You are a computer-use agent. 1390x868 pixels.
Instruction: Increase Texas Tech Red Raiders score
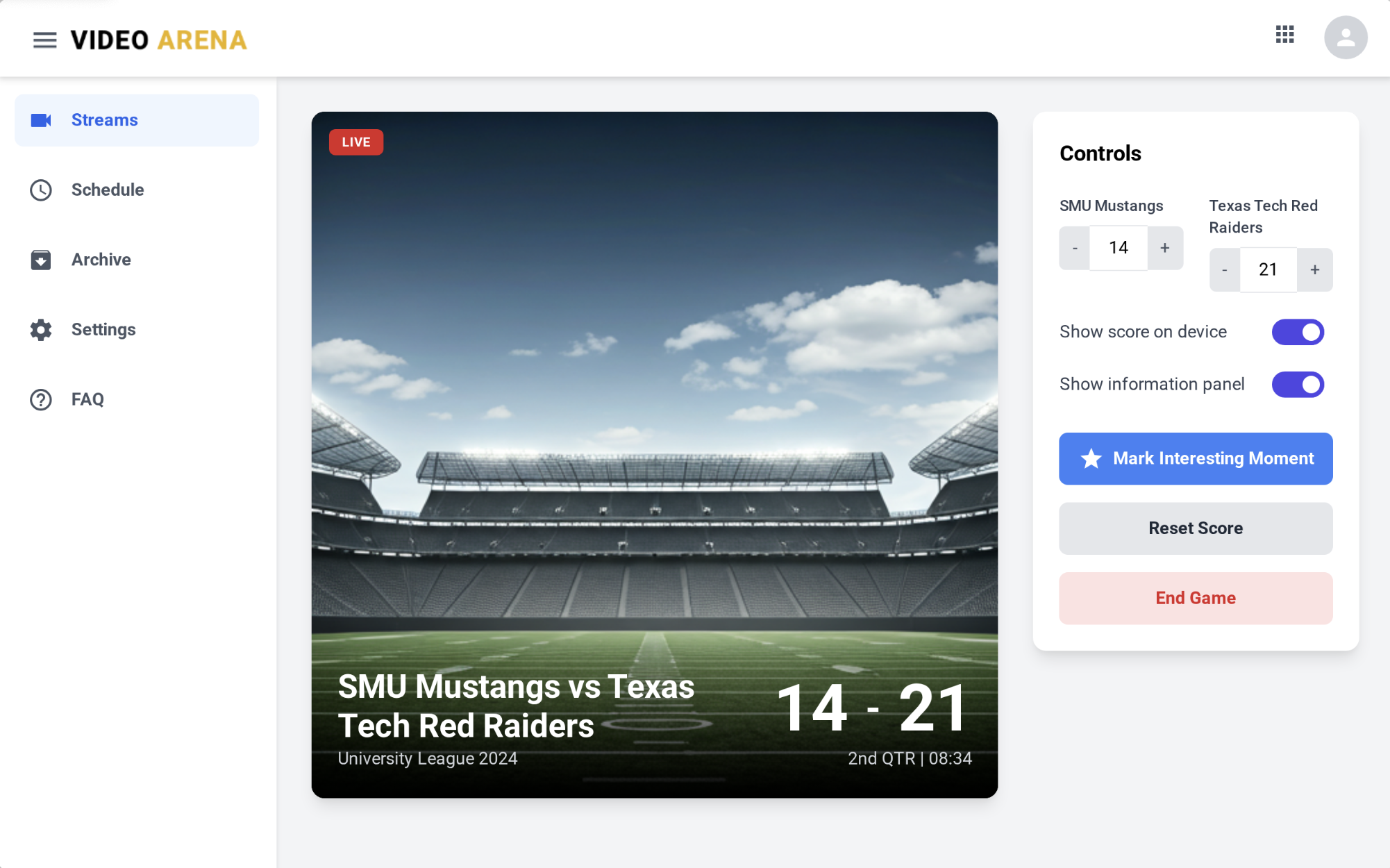1314,270
